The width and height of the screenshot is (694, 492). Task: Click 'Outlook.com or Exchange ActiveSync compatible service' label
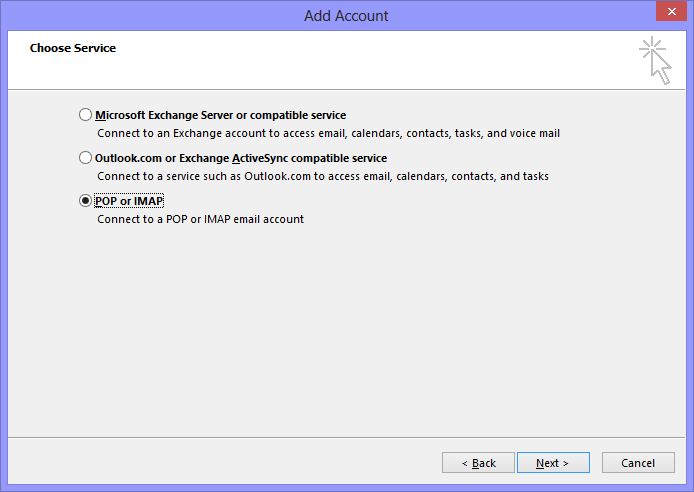240,158
